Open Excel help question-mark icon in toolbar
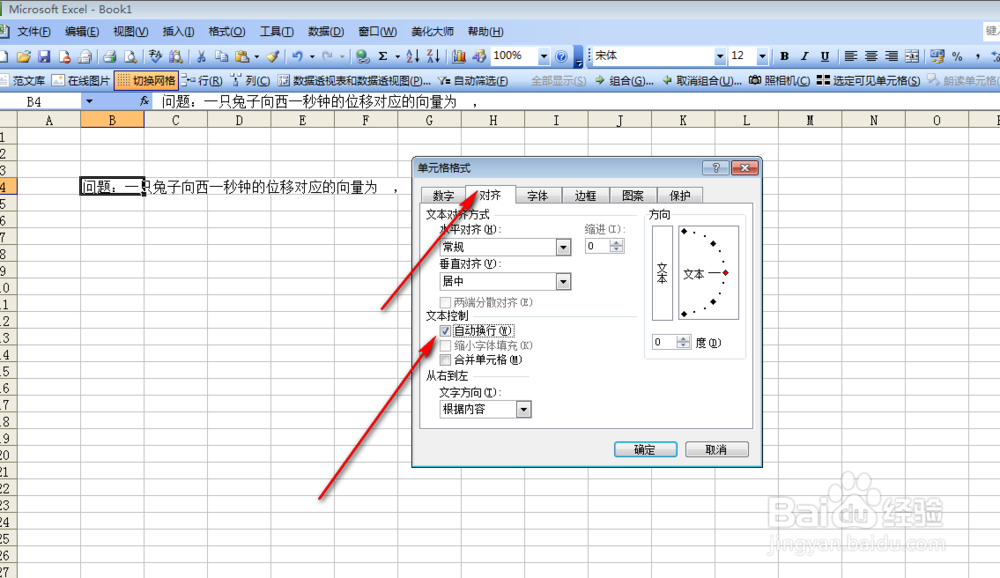Screen dimensions: 1000x578 [561, 57]
